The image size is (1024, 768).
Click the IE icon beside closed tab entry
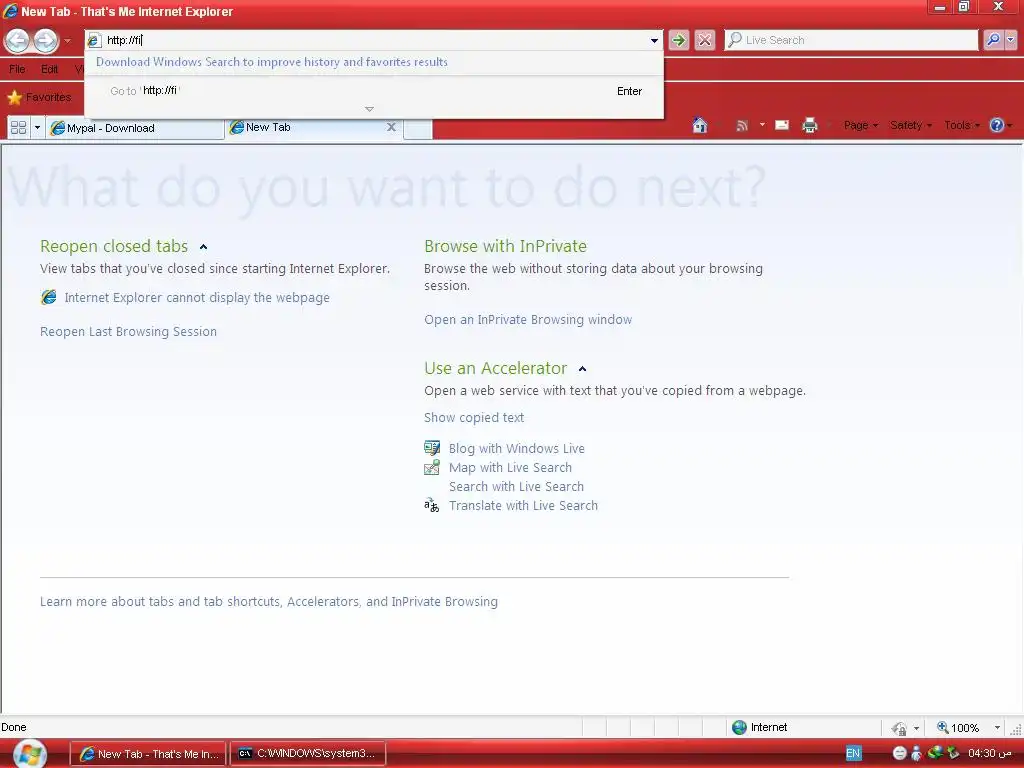tap(48, 298)
